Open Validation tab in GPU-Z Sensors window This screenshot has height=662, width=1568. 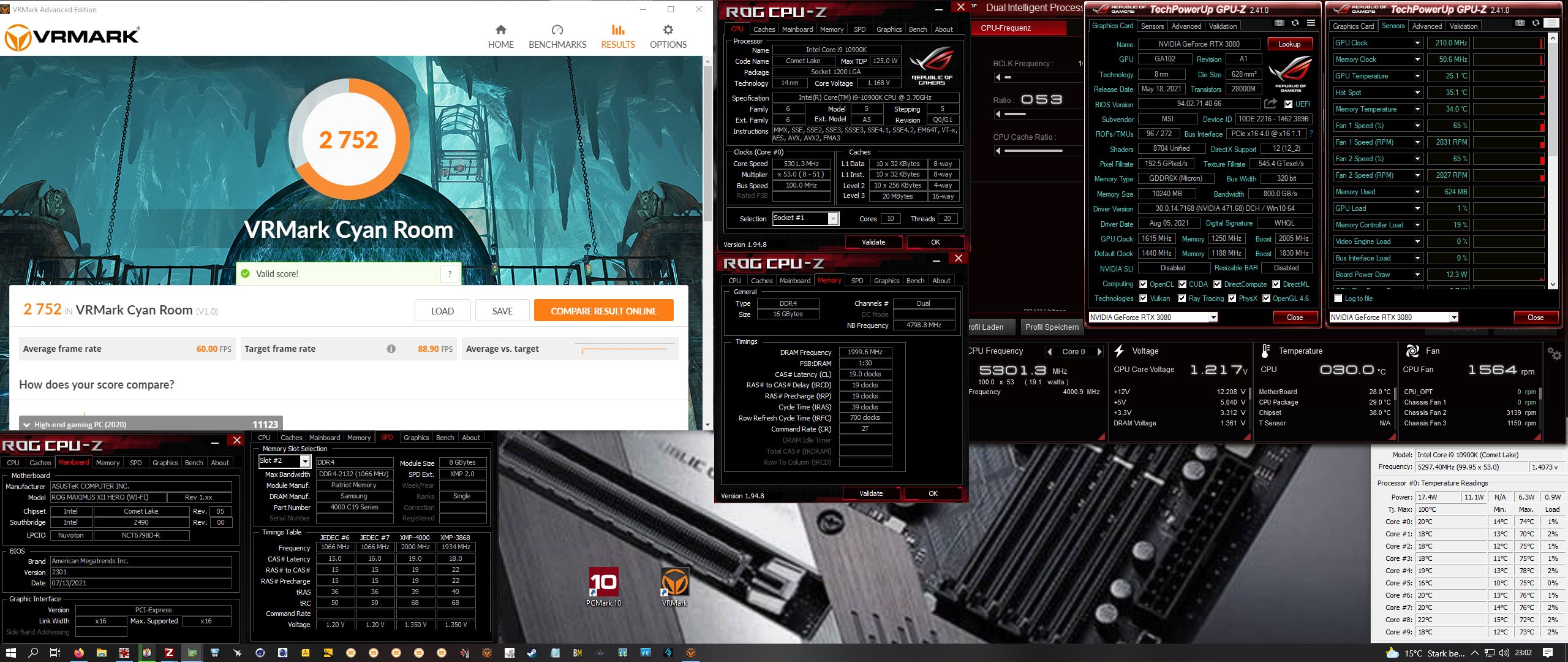1463,26
